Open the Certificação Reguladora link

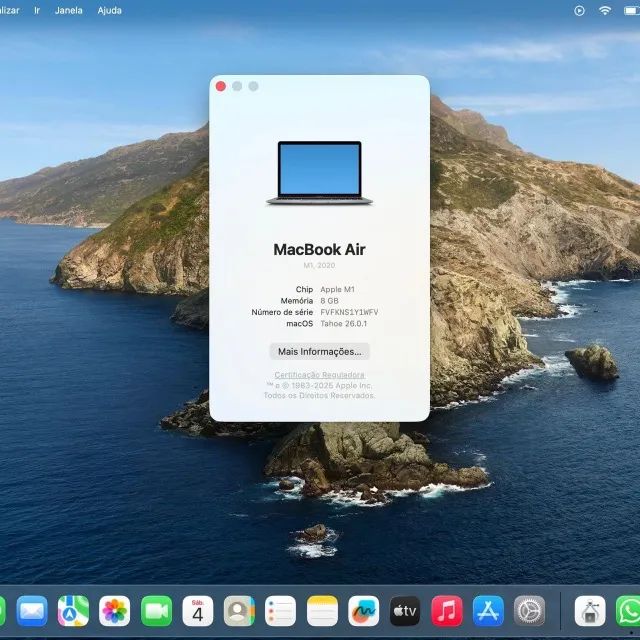[x=320, y=375]
